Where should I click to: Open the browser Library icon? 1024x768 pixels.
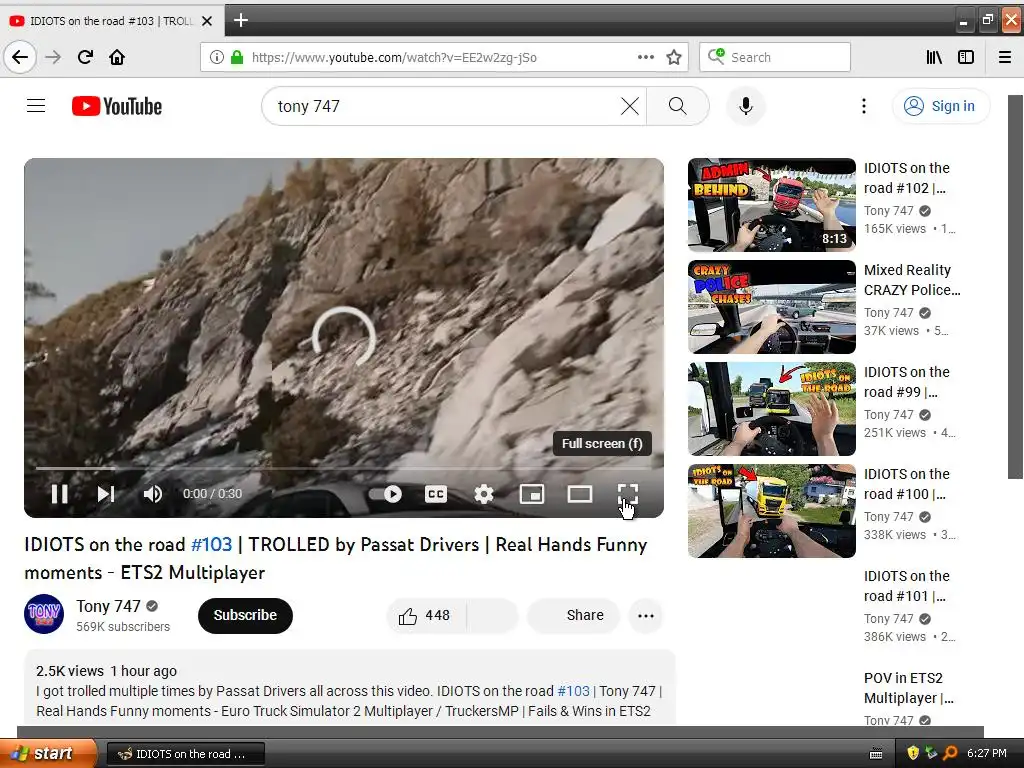pyautogui.click(x=934, y=57)
